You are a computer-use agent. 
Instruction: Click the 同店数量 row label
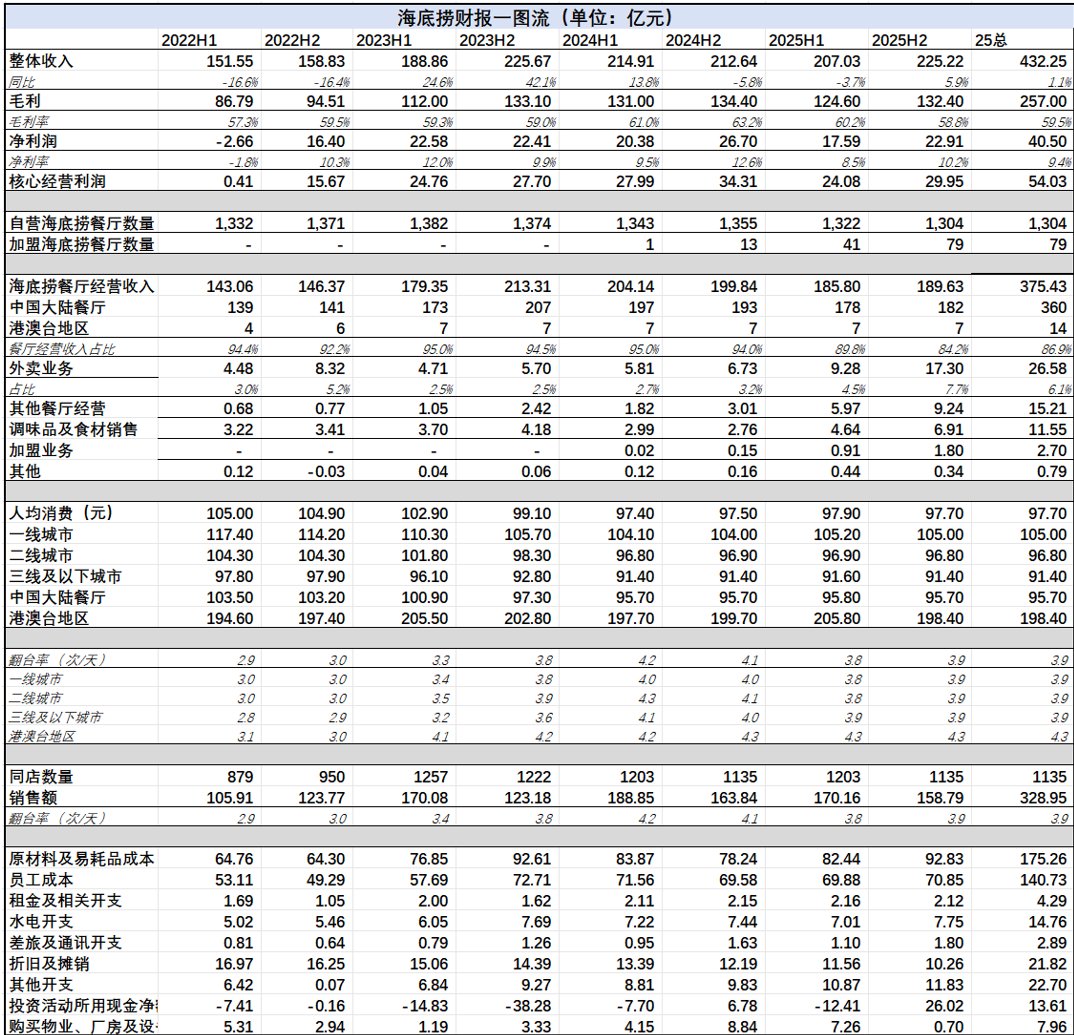pyautogui.click(x=41, y=777)
